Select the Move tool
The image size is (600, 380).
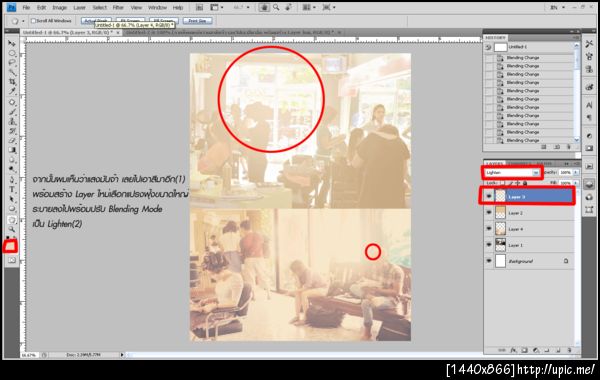[12, 44]
